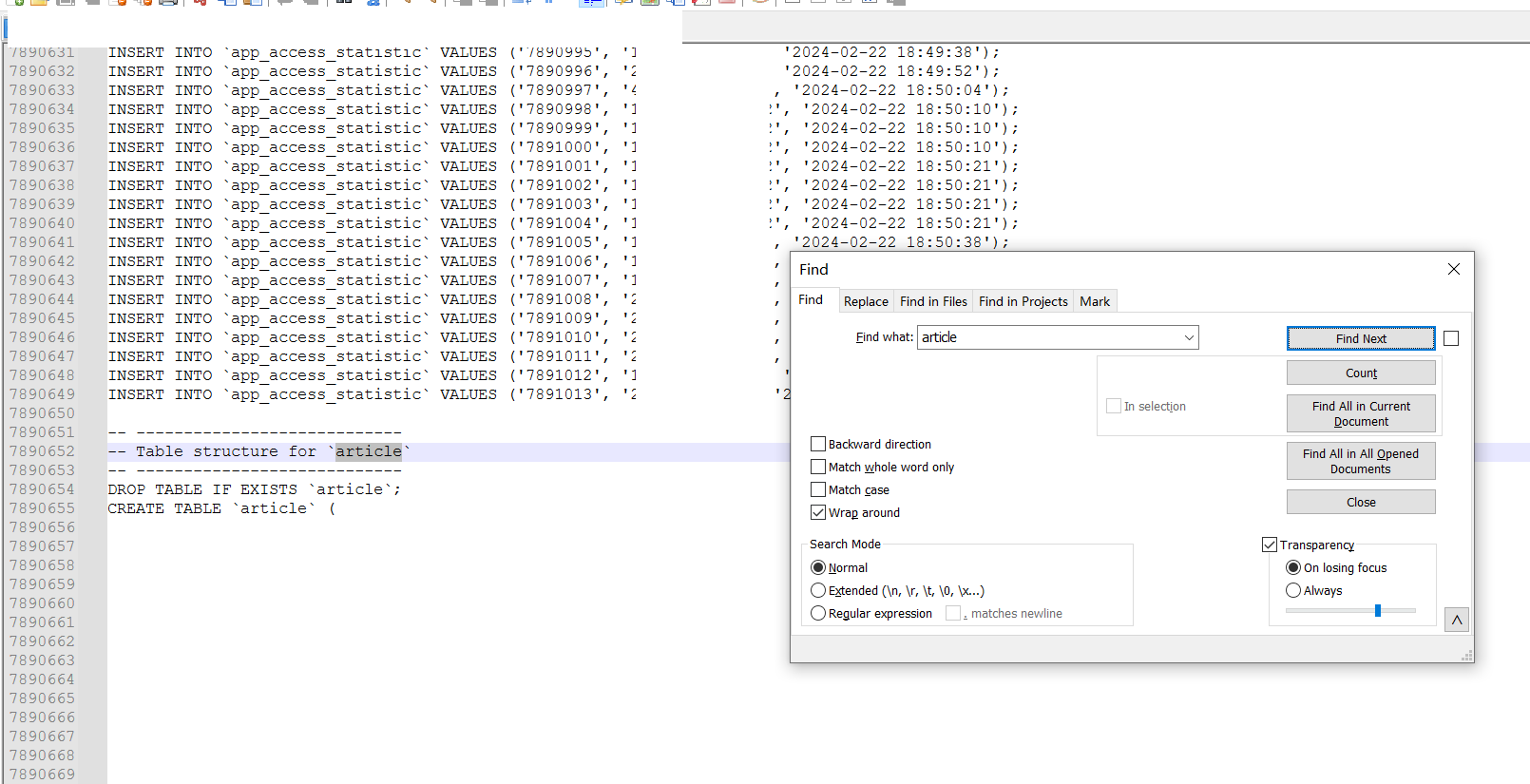1530x784 pixels.
Task: Click Find All in All Opened Documents
Action: [x=1361, y=461]
